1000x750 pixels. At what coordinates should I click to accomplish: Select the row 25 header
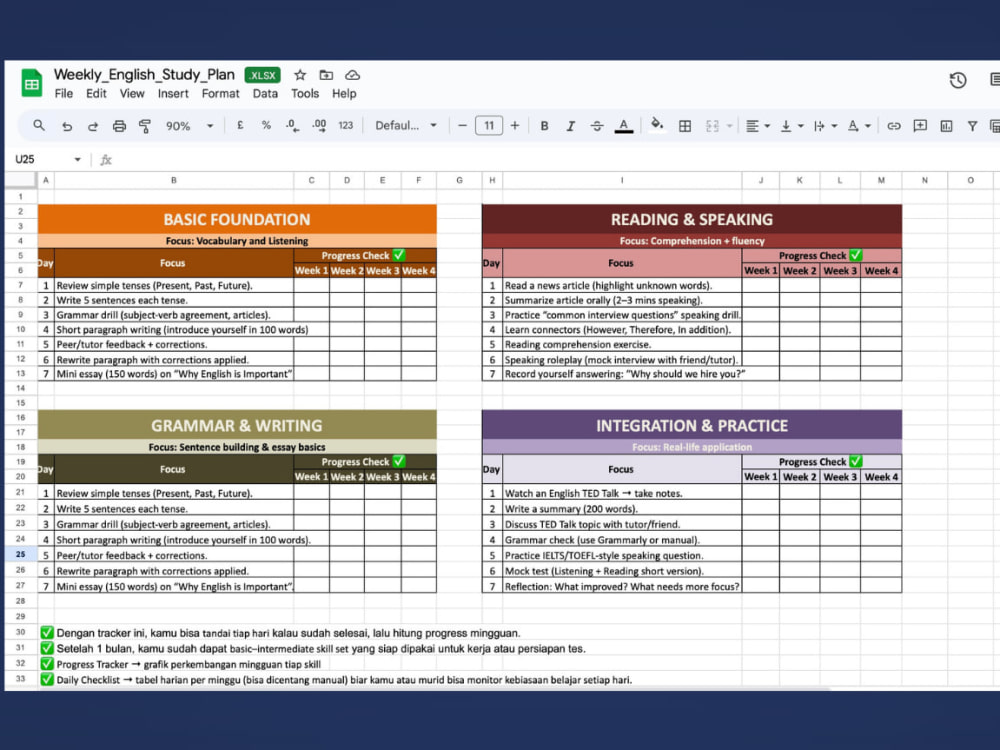click(x=20, y=554)
